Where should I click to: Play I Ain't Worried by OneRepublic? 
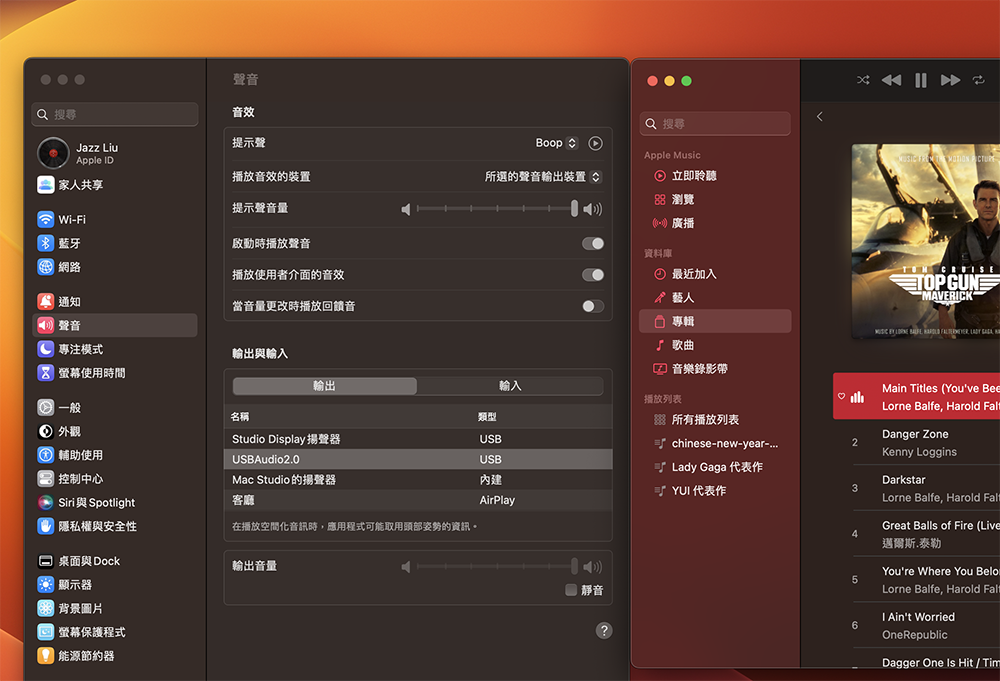pyautogui.click(x=916, y=626)
